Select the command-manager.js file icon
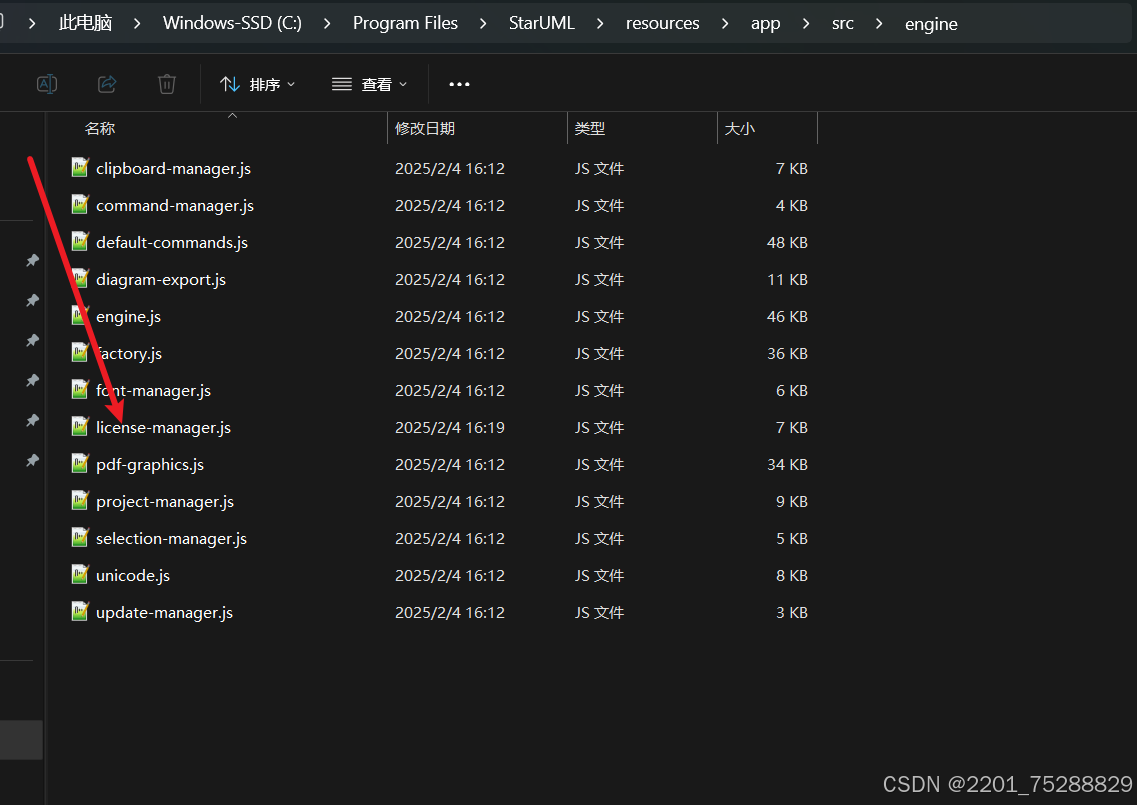The image size is (1137, 805). pos(80,205)
